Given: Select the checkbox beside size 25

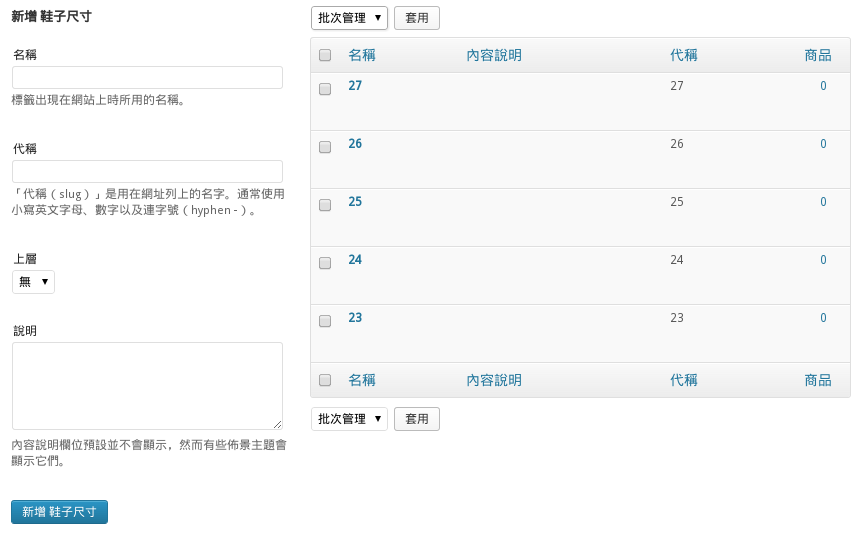Looking at the screenshot, I should 325,205.
